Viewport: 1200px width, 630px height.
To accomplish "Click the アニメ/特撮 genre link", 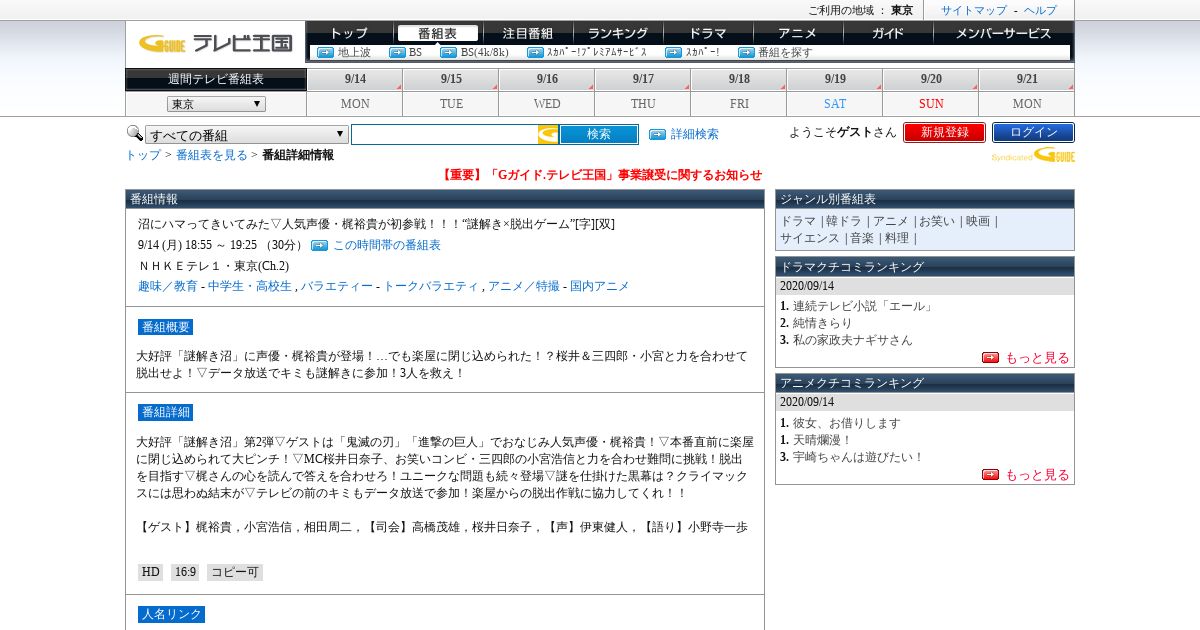I will pos(524,286).
